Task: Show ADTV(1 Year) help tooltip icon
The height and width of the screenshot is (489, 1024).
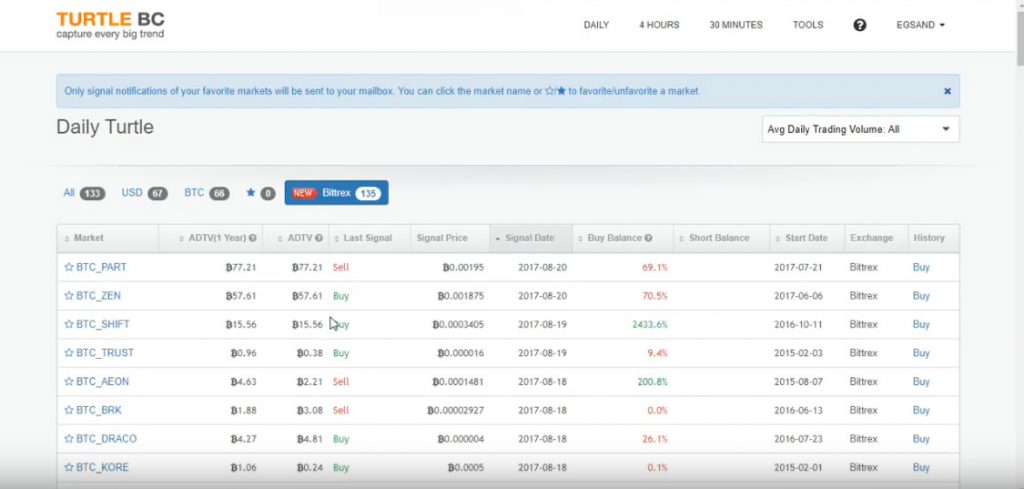Action: [252, 238]
